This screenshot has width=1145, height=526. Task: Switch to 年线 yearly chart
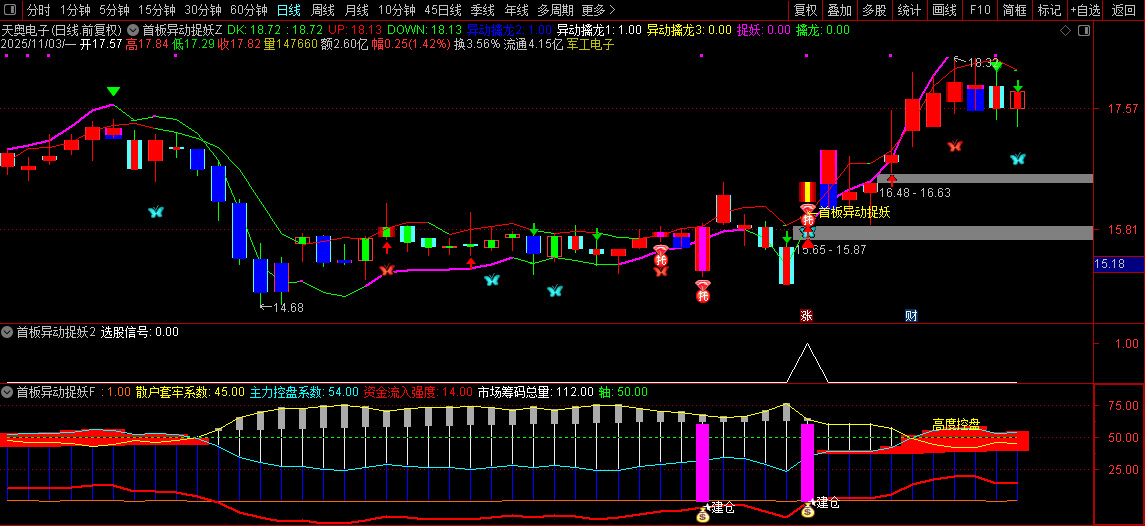[516, 10]
